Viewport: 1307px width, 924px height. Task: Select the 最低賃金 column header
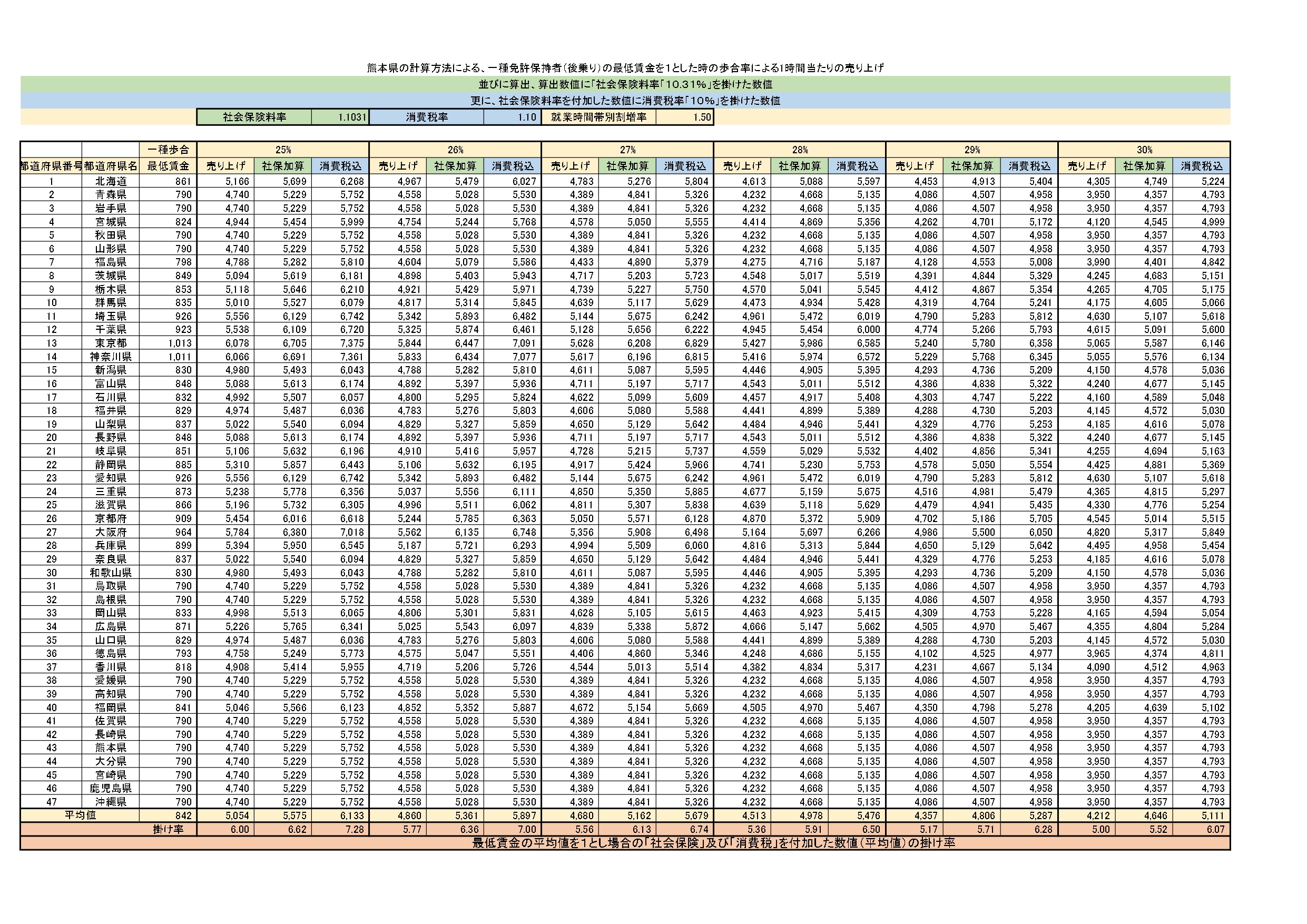pyautogui.click(x=168, y=166)
